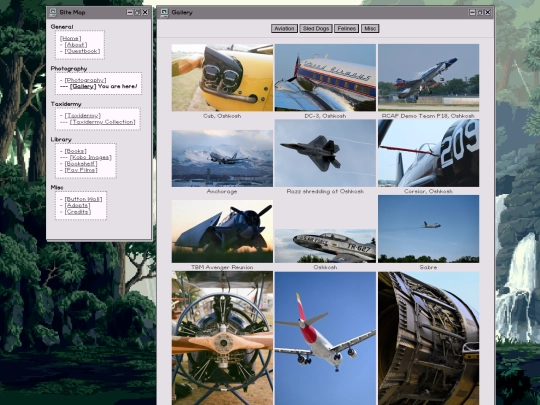Open the Oshkosh US Air Force jet photo
Screen dimensions: 540x405
click(325, 246)
